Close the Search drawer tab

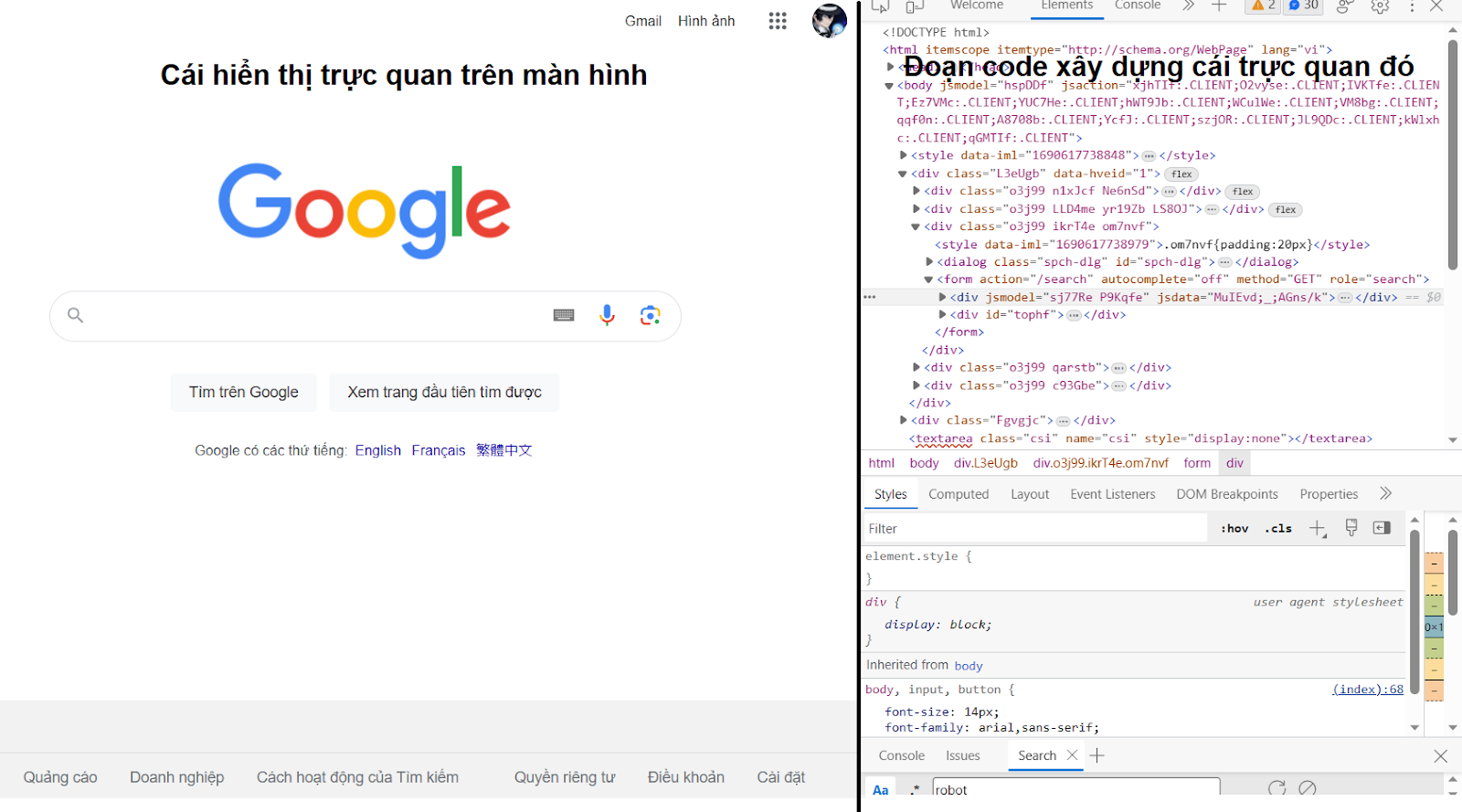pos(1072,755)
